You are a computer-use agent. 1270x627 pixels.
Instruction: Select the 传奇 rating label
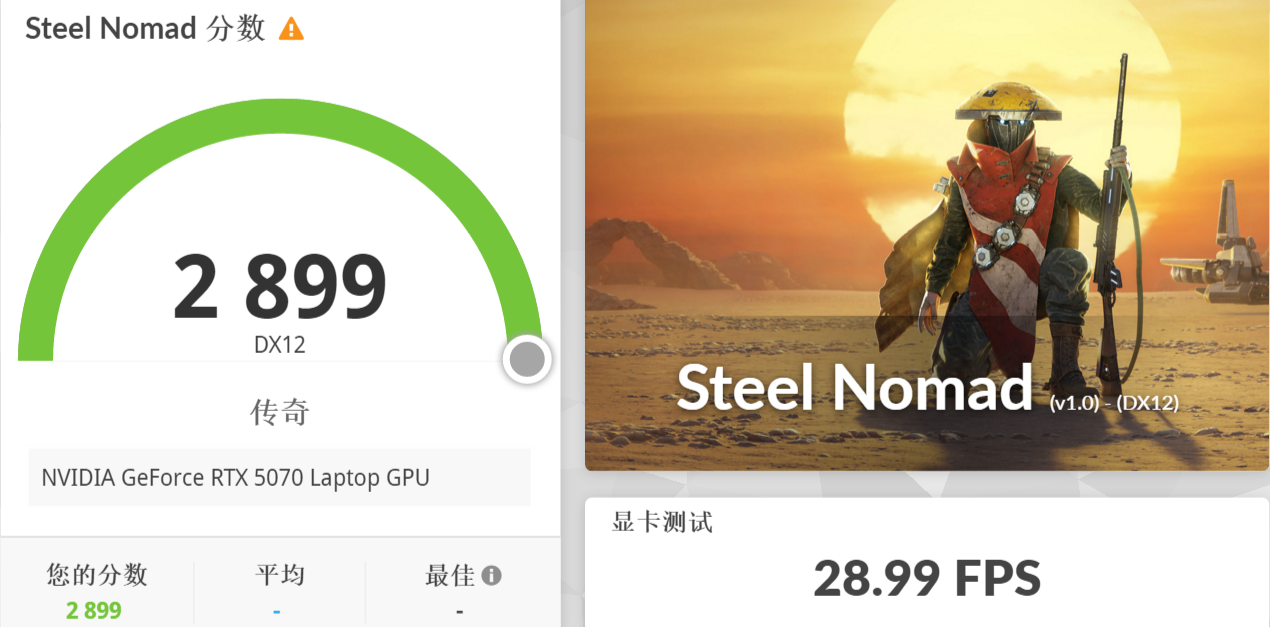tap(279, 411)
